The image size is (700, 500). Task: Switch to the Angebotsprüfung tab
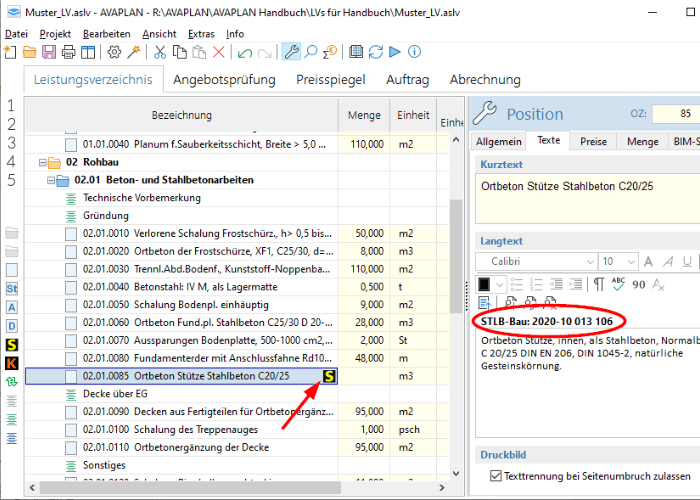point(224,80)
